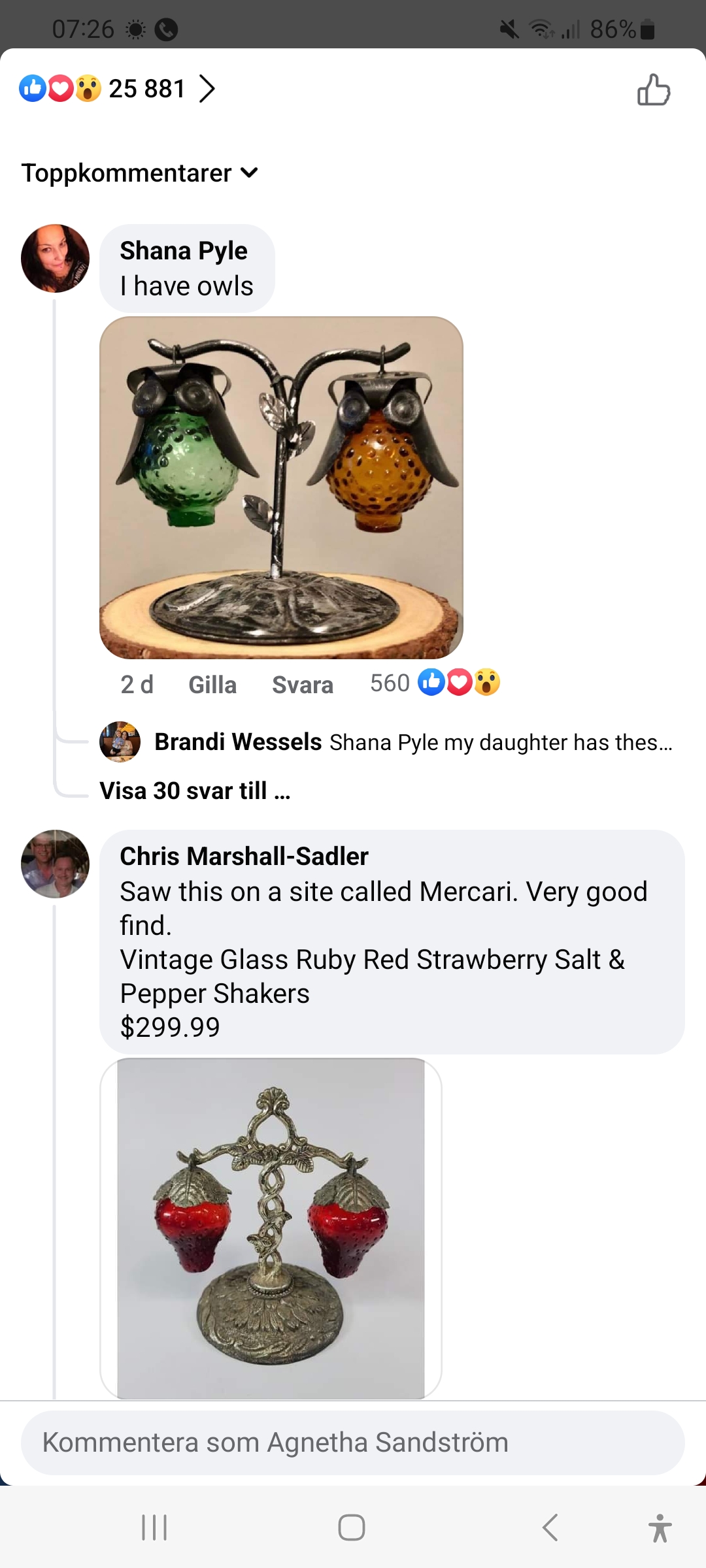Screen dimensions: 706x1568
Task: Tap the Chris Marshall-Sadler name link
Action: tap(244, 856)
